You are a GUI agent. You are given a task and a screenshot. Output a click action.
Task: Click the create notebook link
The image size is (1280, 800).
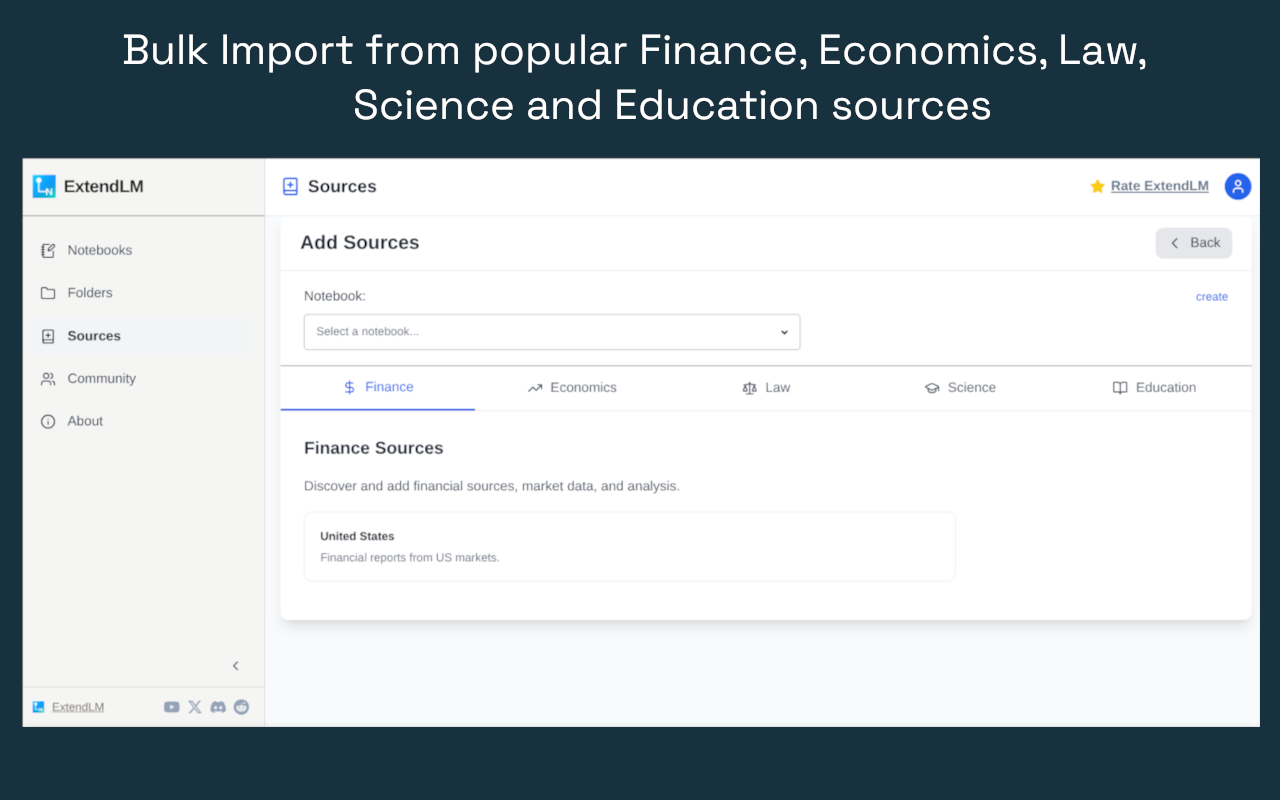1211,297
